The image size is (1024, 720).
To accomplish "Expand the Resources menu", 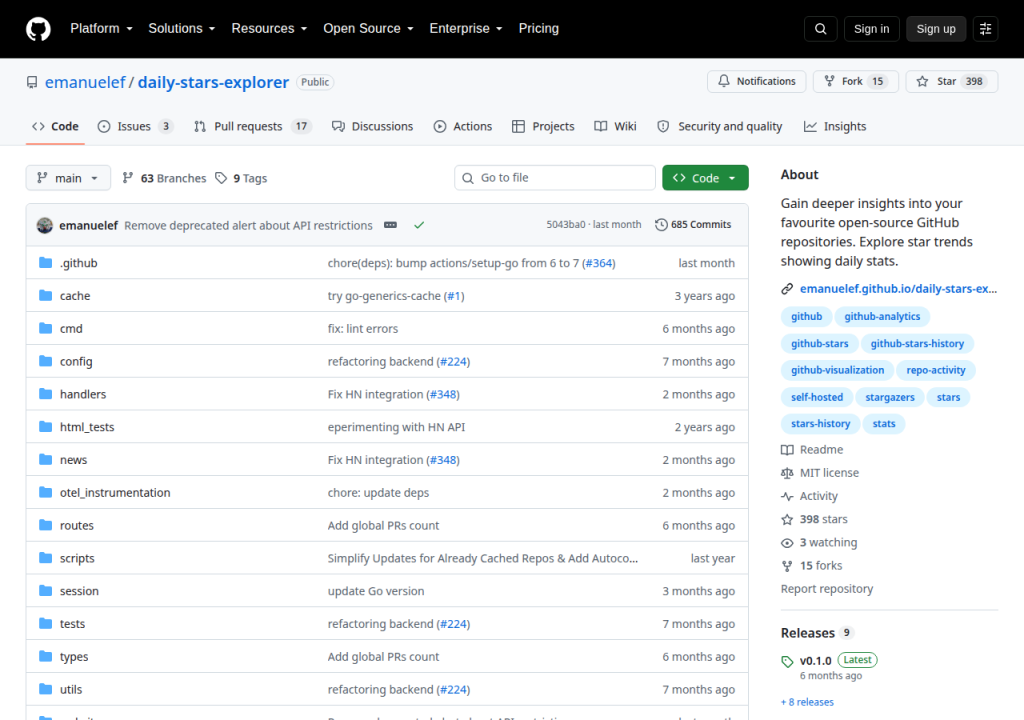I will coord(269,29).
